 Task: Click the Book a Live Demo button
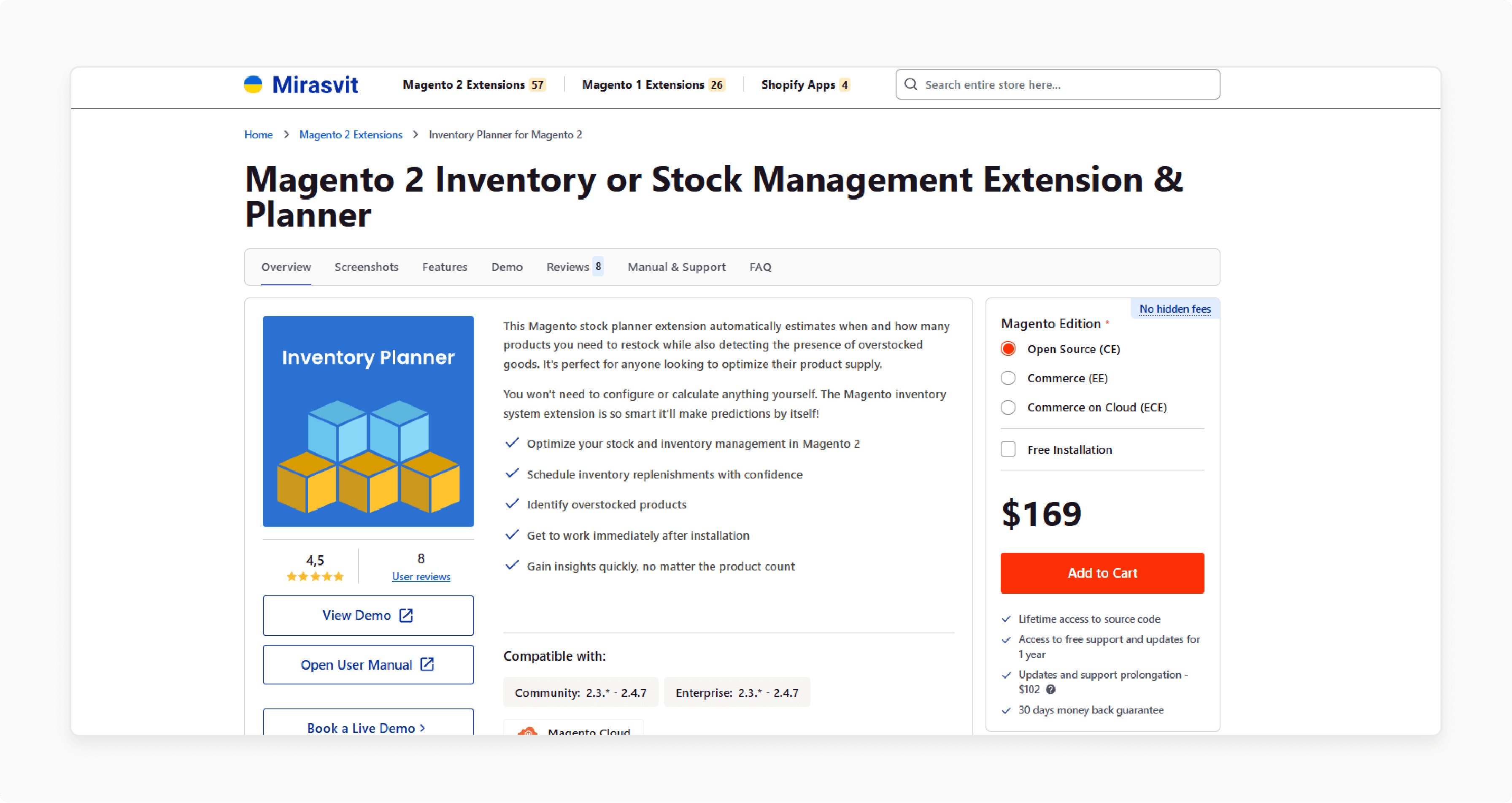tap(368, 722)
